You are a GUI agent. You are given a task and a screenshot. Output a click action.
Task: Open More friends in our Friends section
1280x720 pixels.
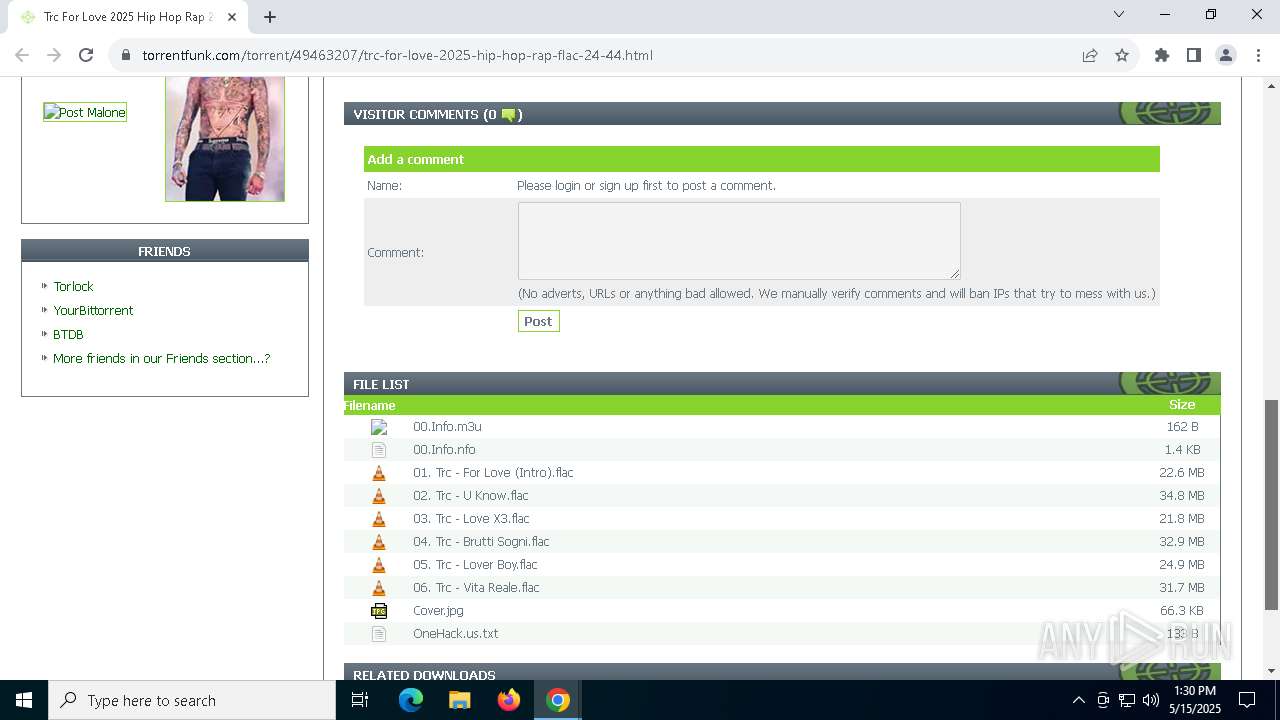click(x=161, y=358)
